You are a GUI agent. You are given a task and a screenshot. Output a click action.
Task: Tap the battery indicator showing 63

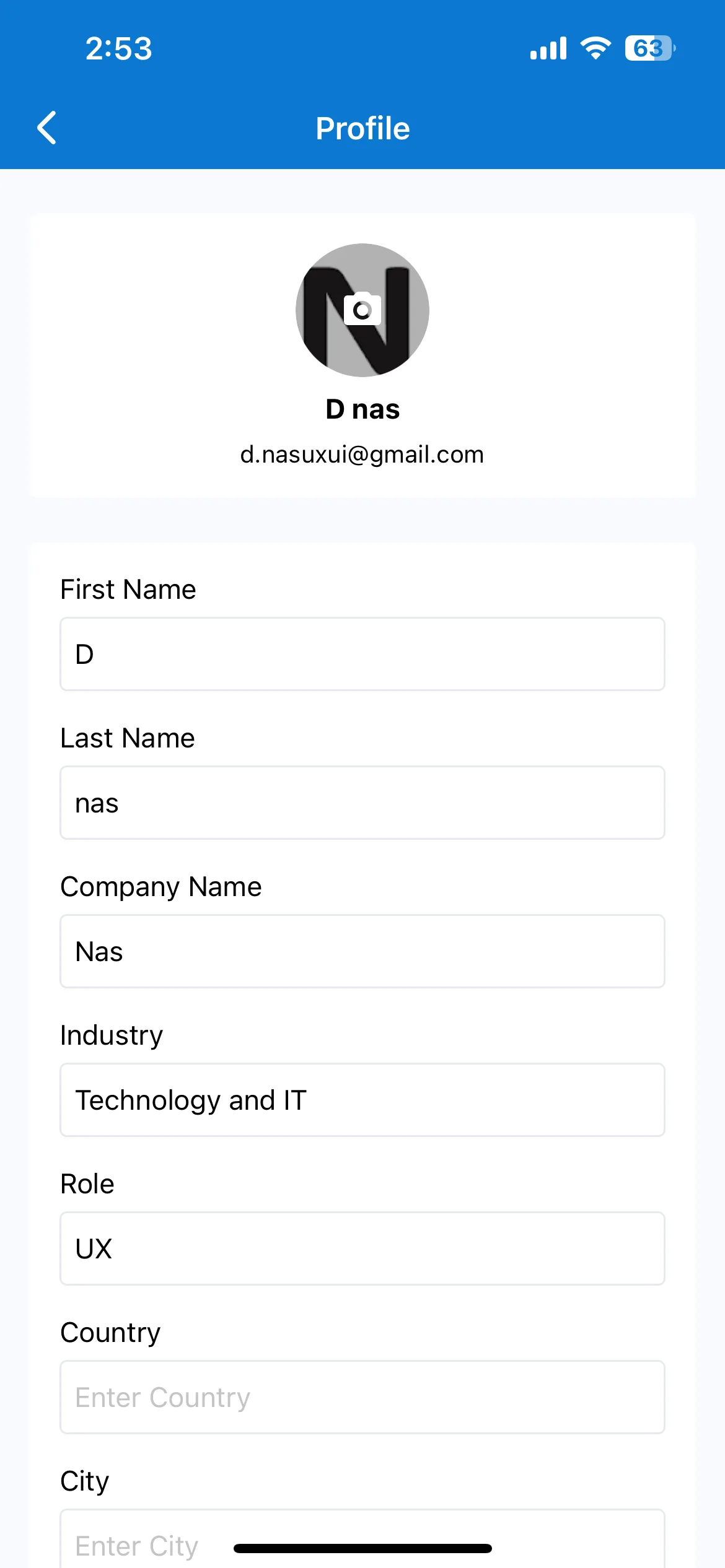pos(650,48)
